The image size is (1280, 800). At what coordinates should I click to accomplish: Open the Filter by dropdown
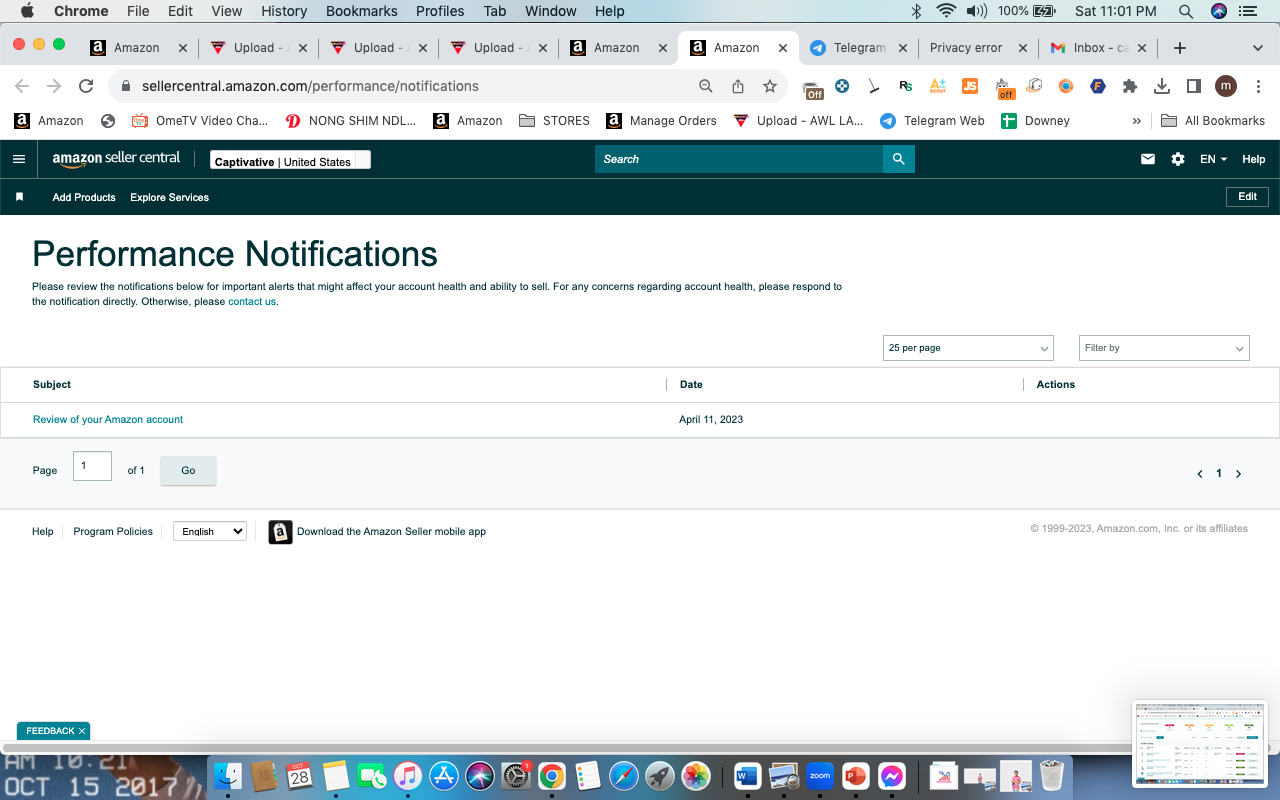[x=1164, y=348]
